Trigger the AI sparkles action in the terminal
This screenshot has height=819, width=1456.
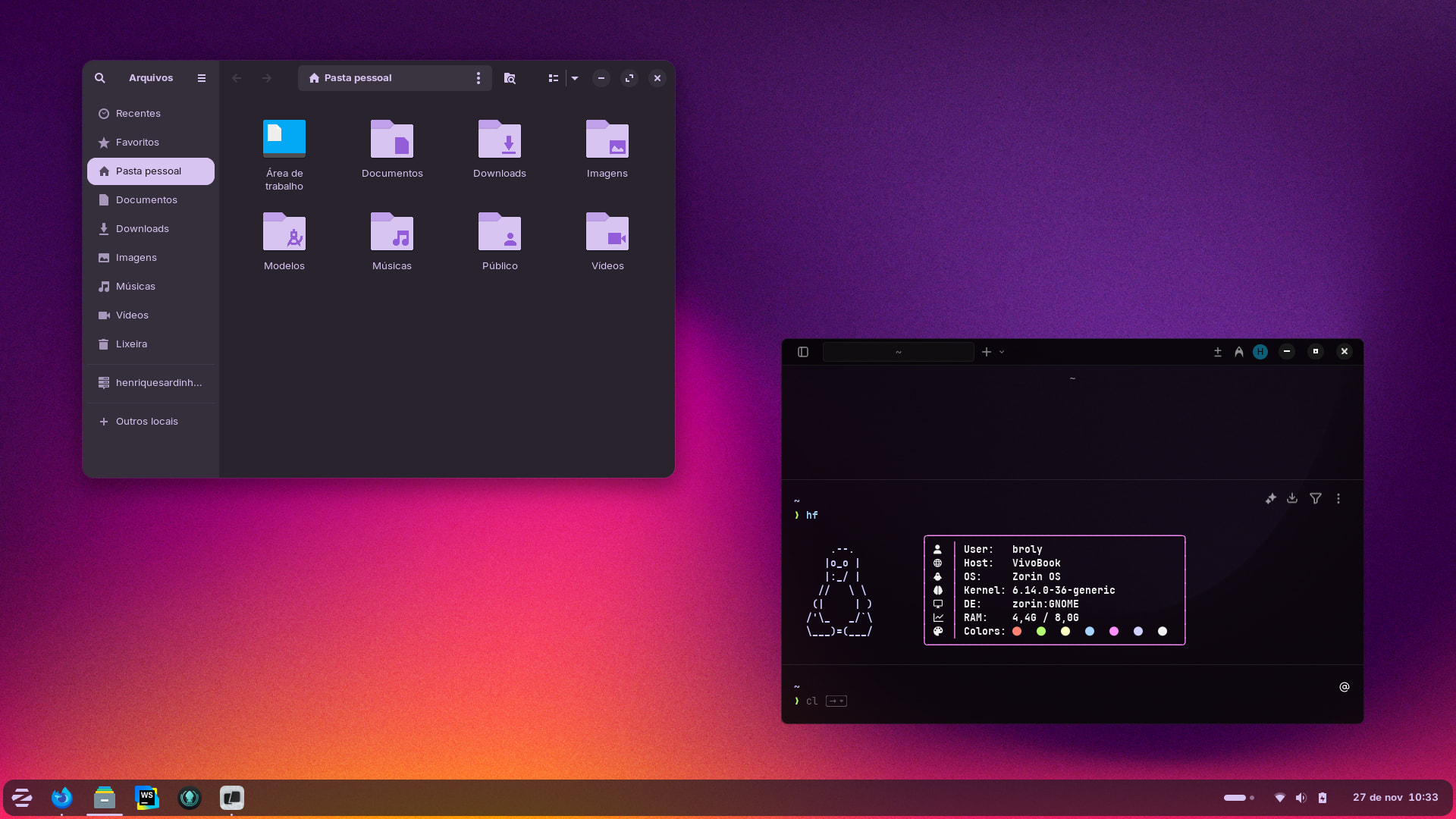(1271, 499)
